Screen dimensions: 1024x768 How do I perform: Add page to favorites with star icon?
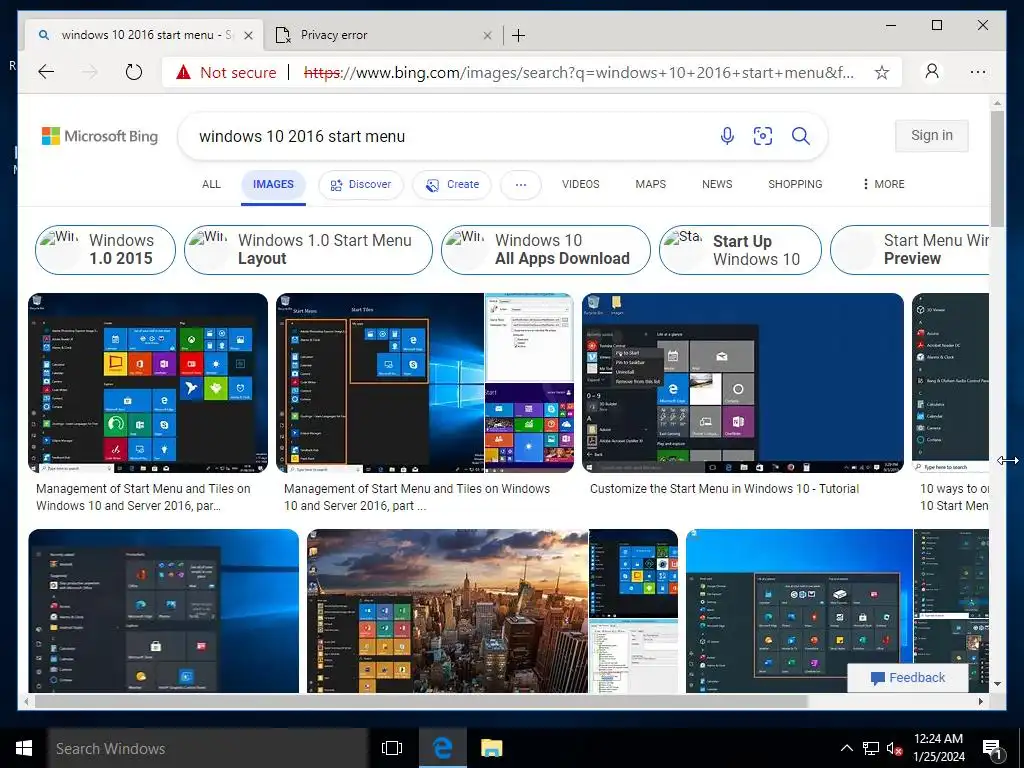[882, 72]
